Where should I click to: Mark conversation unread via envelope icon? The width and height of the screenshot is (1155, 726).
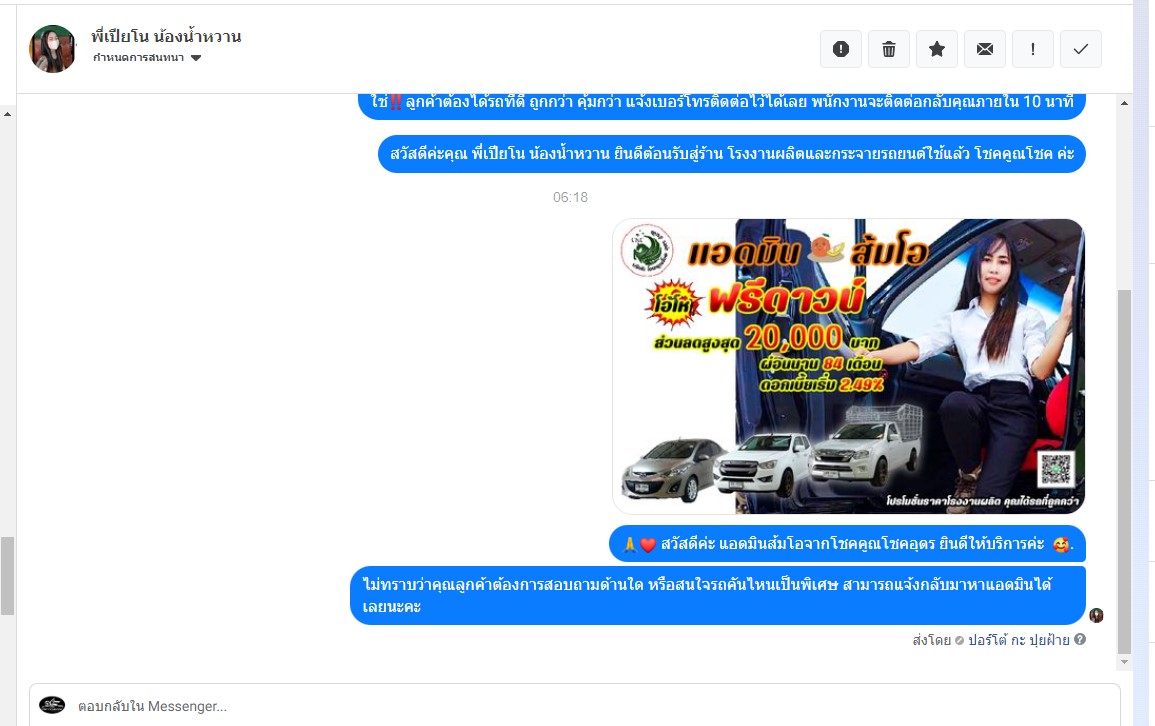coord(985,49)
